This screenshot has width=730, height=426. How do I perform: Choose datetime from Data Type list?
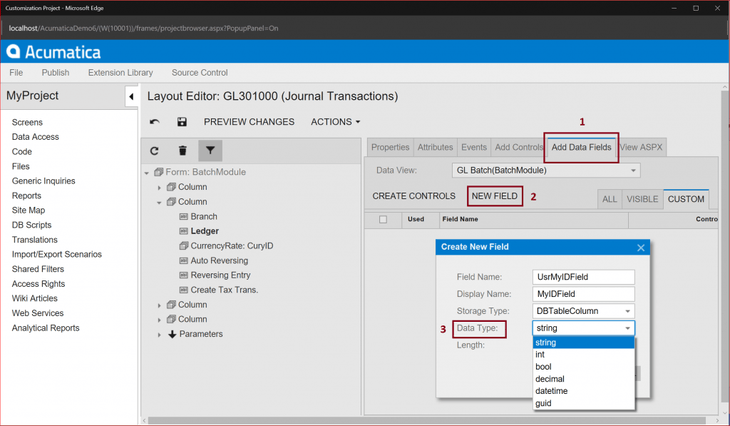(583, 391)
